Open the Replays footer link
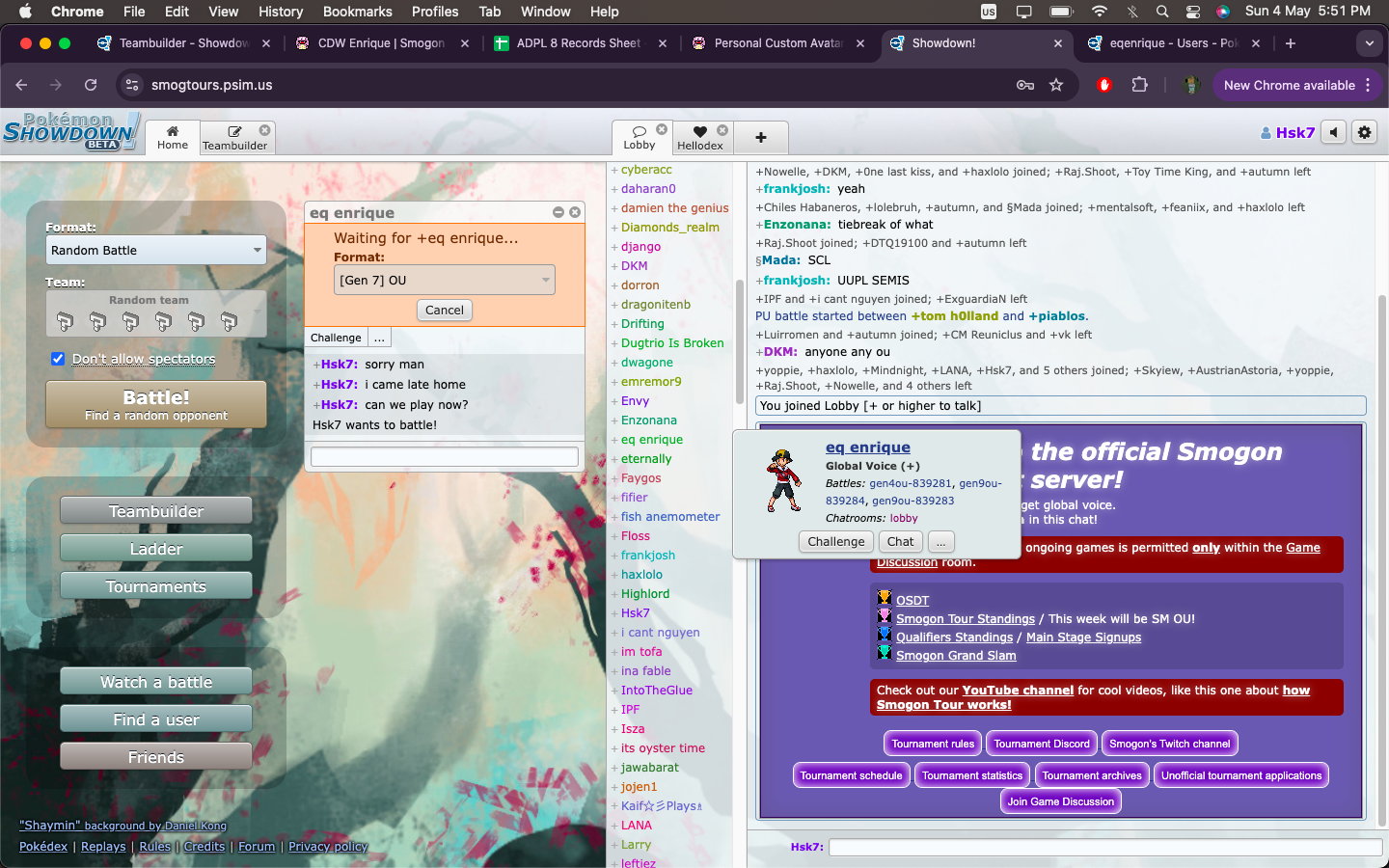 pyautogui.click(x=103, y=847)
